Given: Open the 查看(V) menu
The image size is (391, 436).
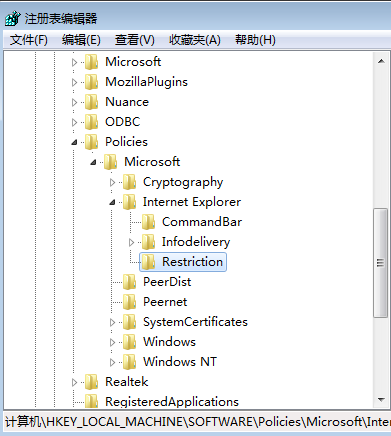Looking at the screenshot, I should click(135, 40).
